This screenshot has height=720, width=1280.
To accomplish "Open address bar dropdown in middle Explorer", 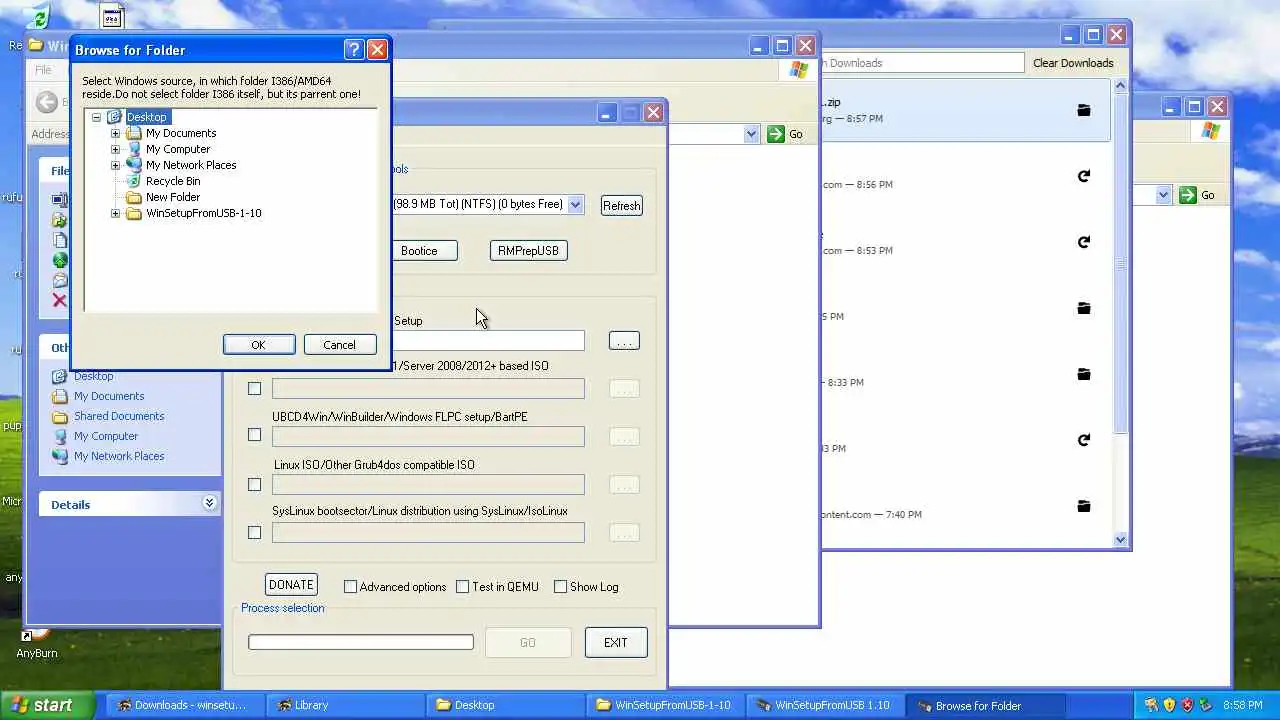I will 751,134.
